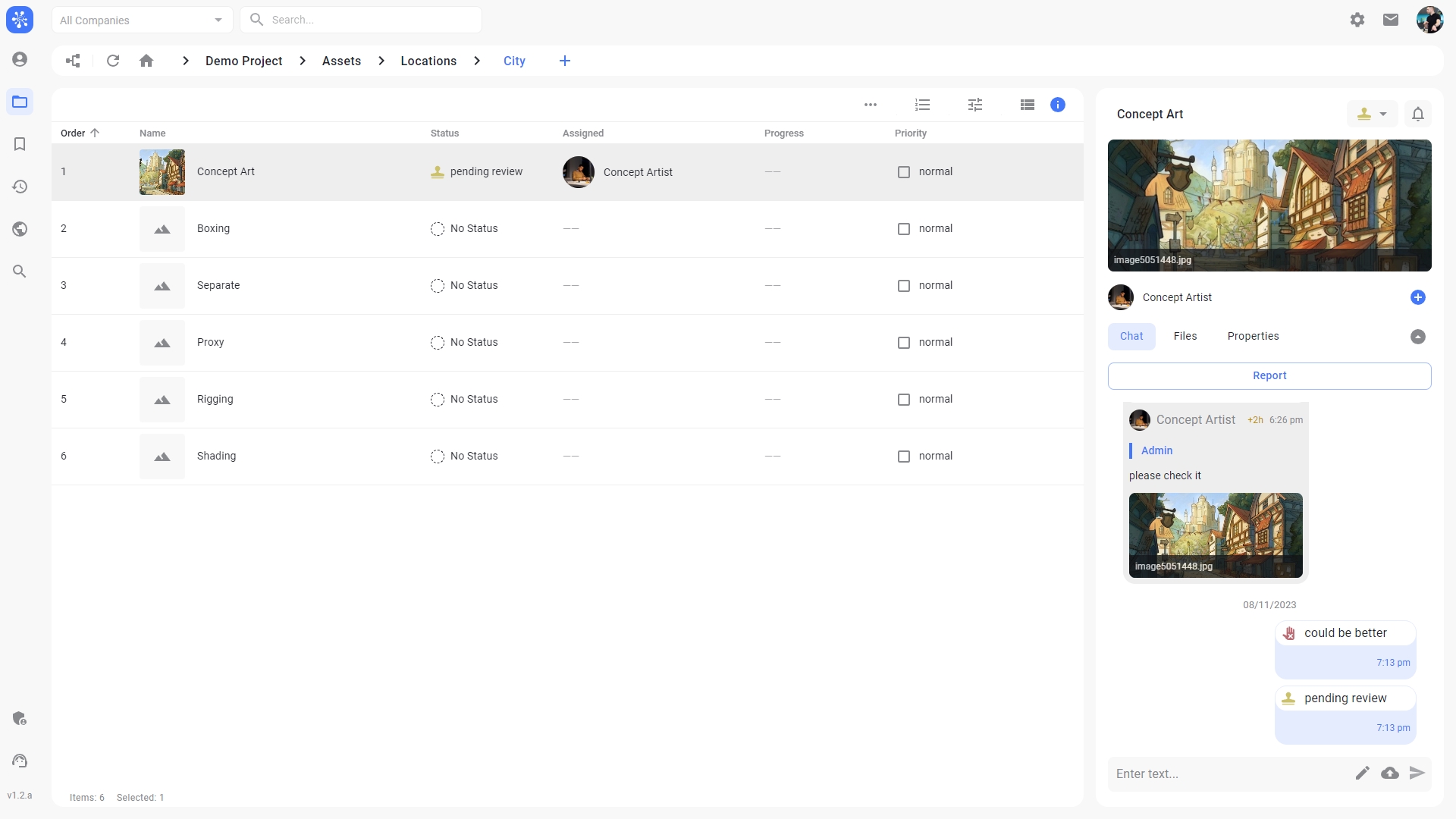Toggle priority checkbox for Concept Art
Screen dimensions: 1456x819
(904, 172)
